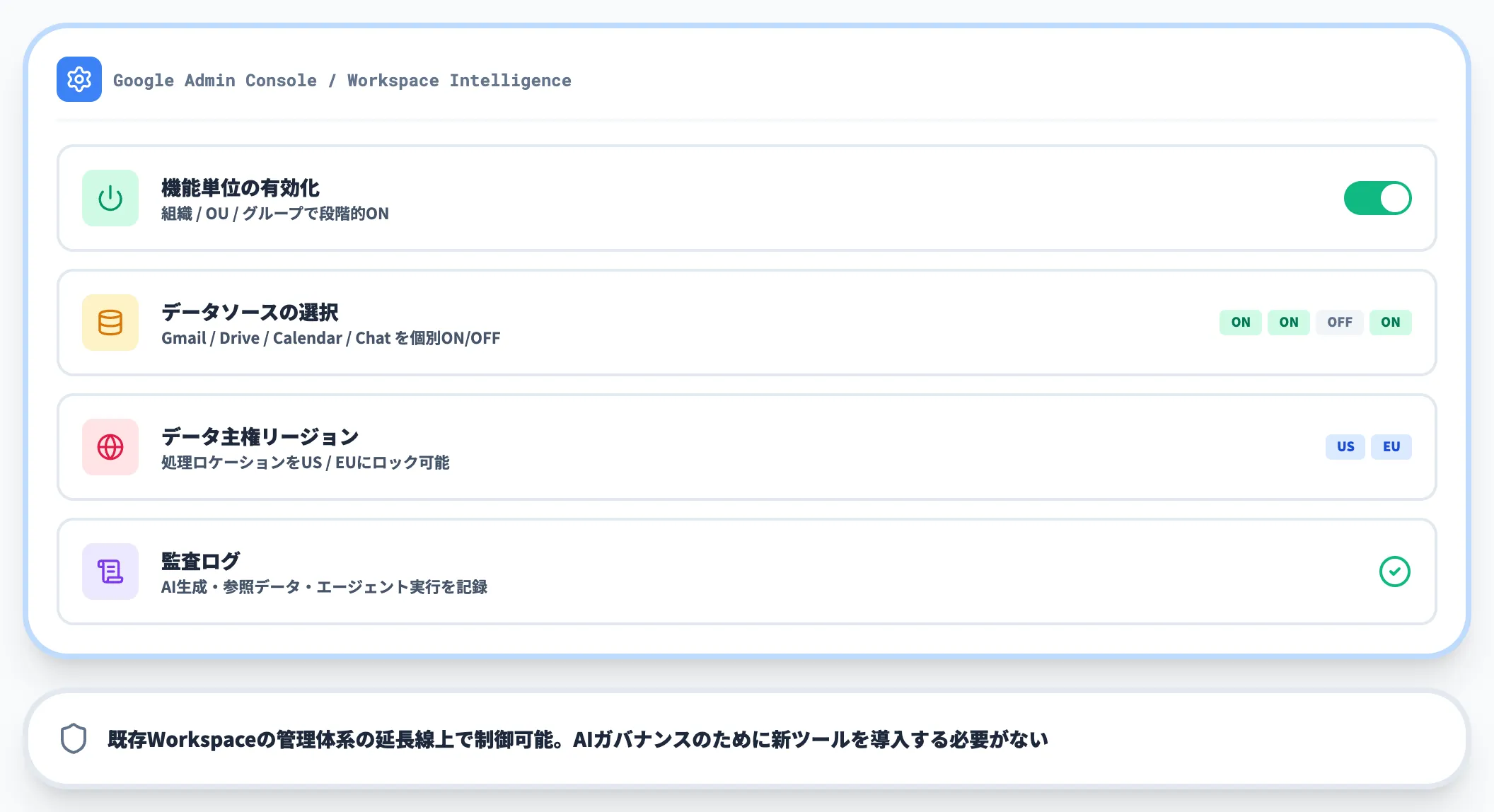Open the 機能単位の有効化 settings card
1494x812 pixels.
point(747,198)
